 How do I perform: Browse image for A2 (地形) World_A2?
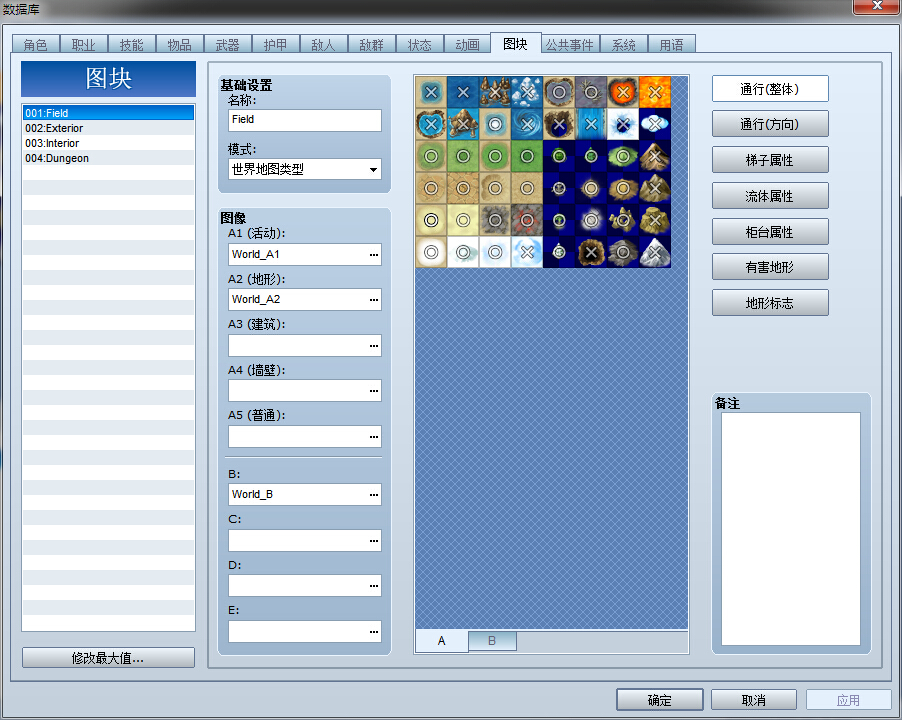(374, 300)
